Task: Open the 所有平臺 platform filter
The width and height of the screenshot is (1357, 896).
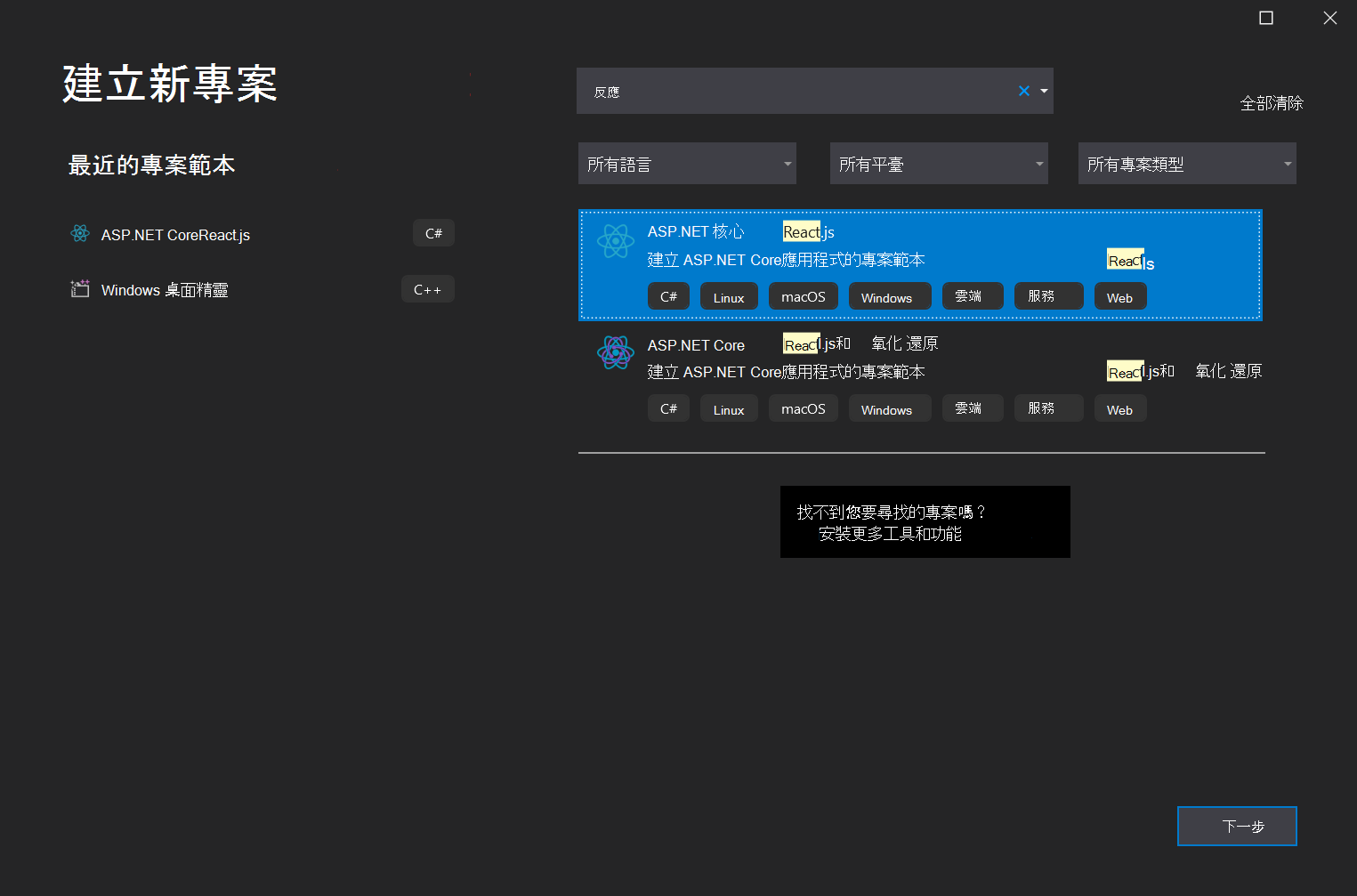Action: [939, 164]
